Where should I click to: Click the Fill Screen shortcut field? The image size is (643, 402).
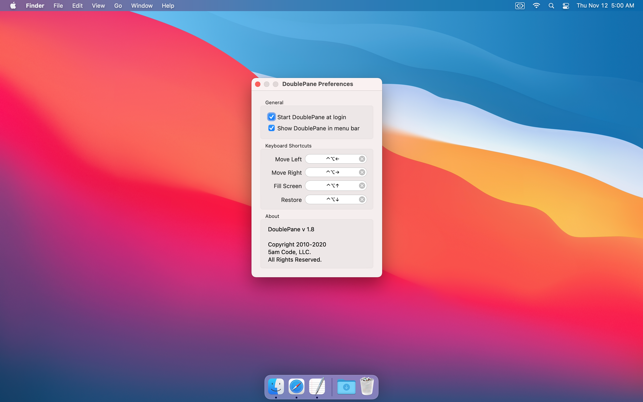pos(335,186)
